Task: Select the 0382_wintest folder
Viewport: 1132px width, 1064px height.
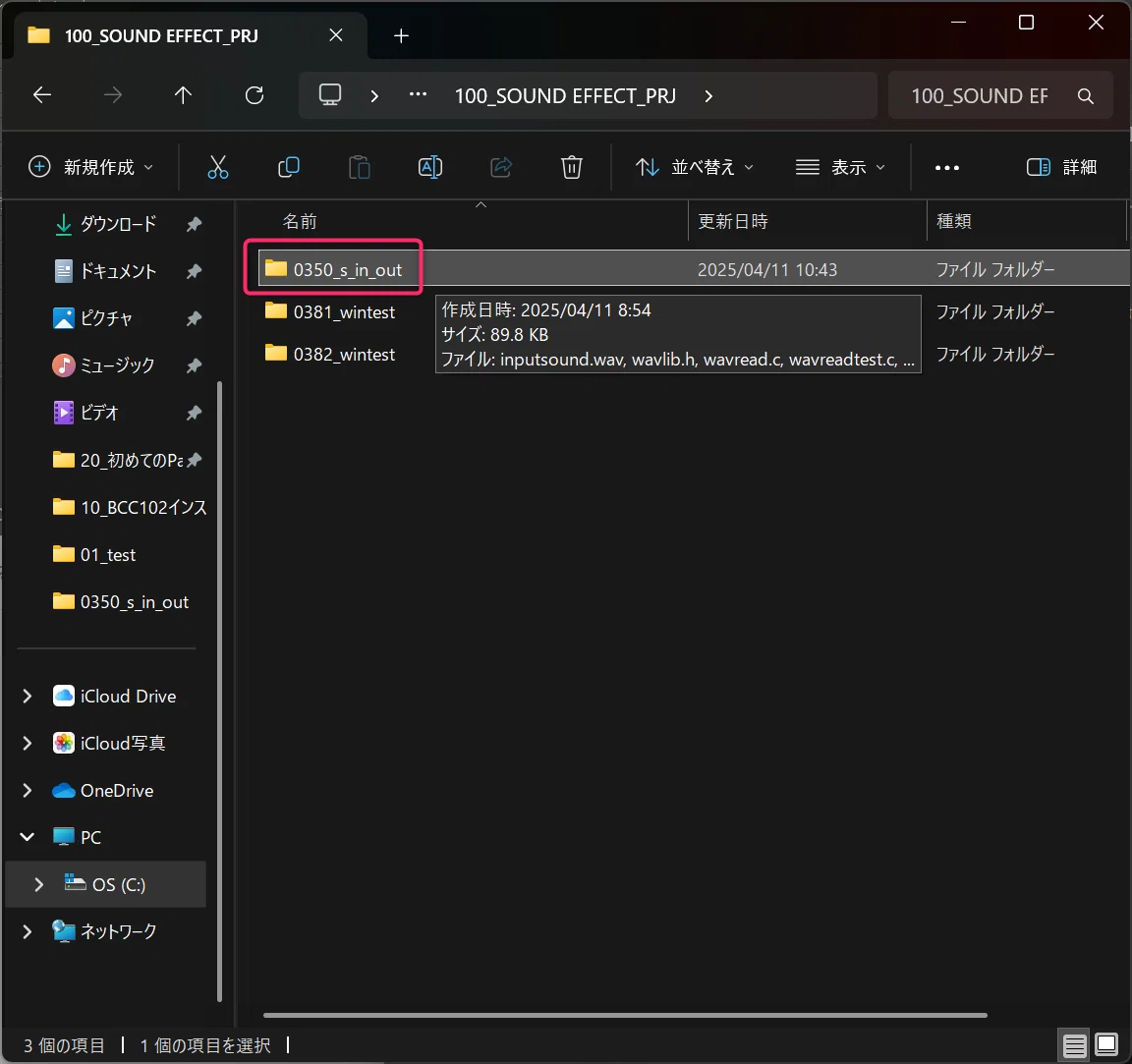Action: coord(330,355)
